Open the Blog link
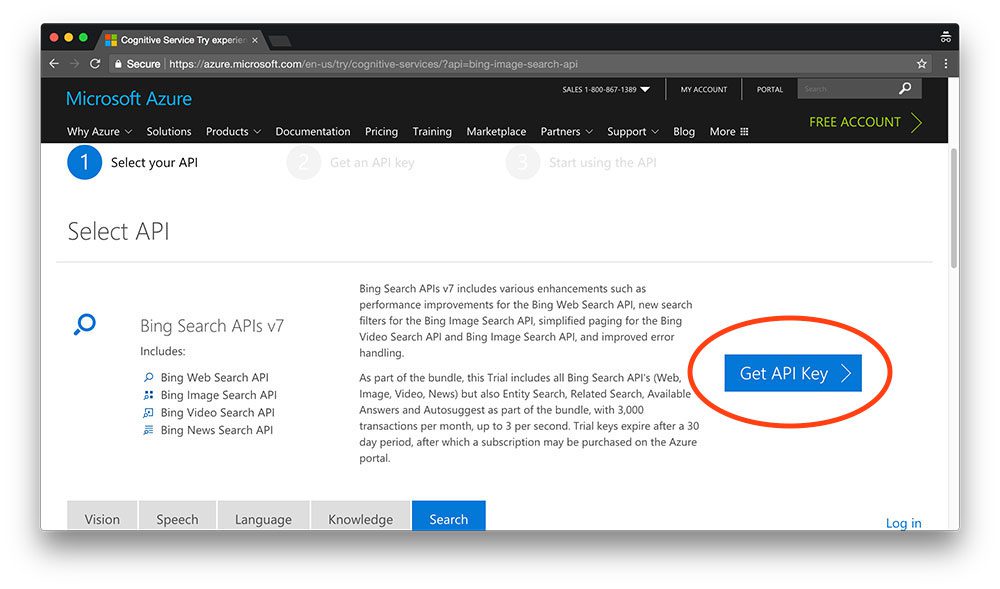Screen dimensions: 1000x589 [x=684, y=131]
